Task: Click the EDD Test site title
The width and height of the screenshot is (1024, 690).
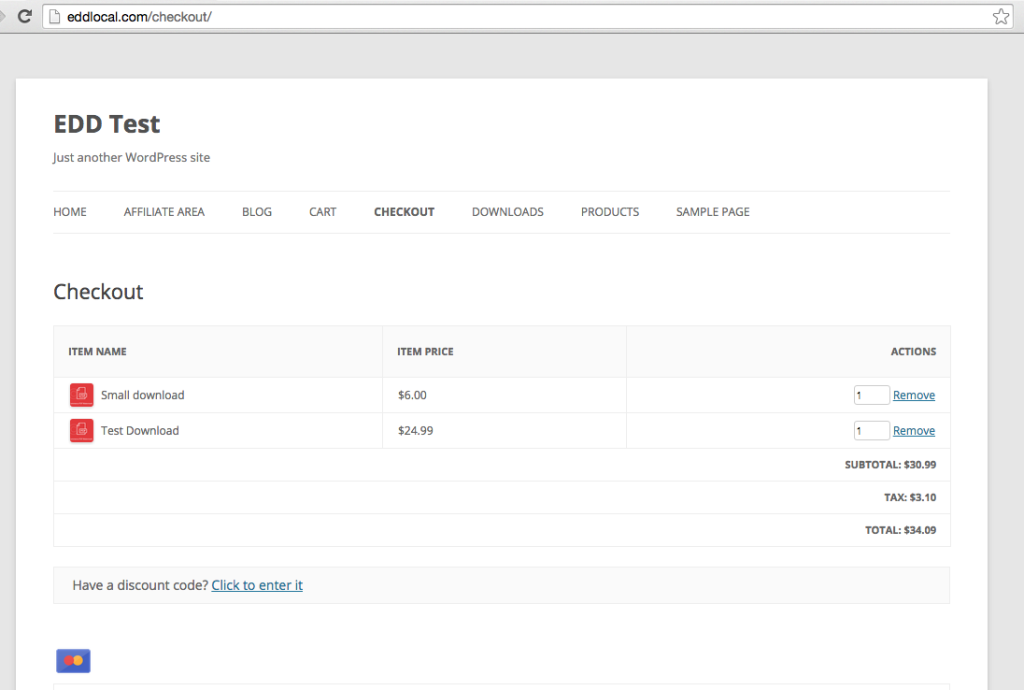Action: pos(106,124)
